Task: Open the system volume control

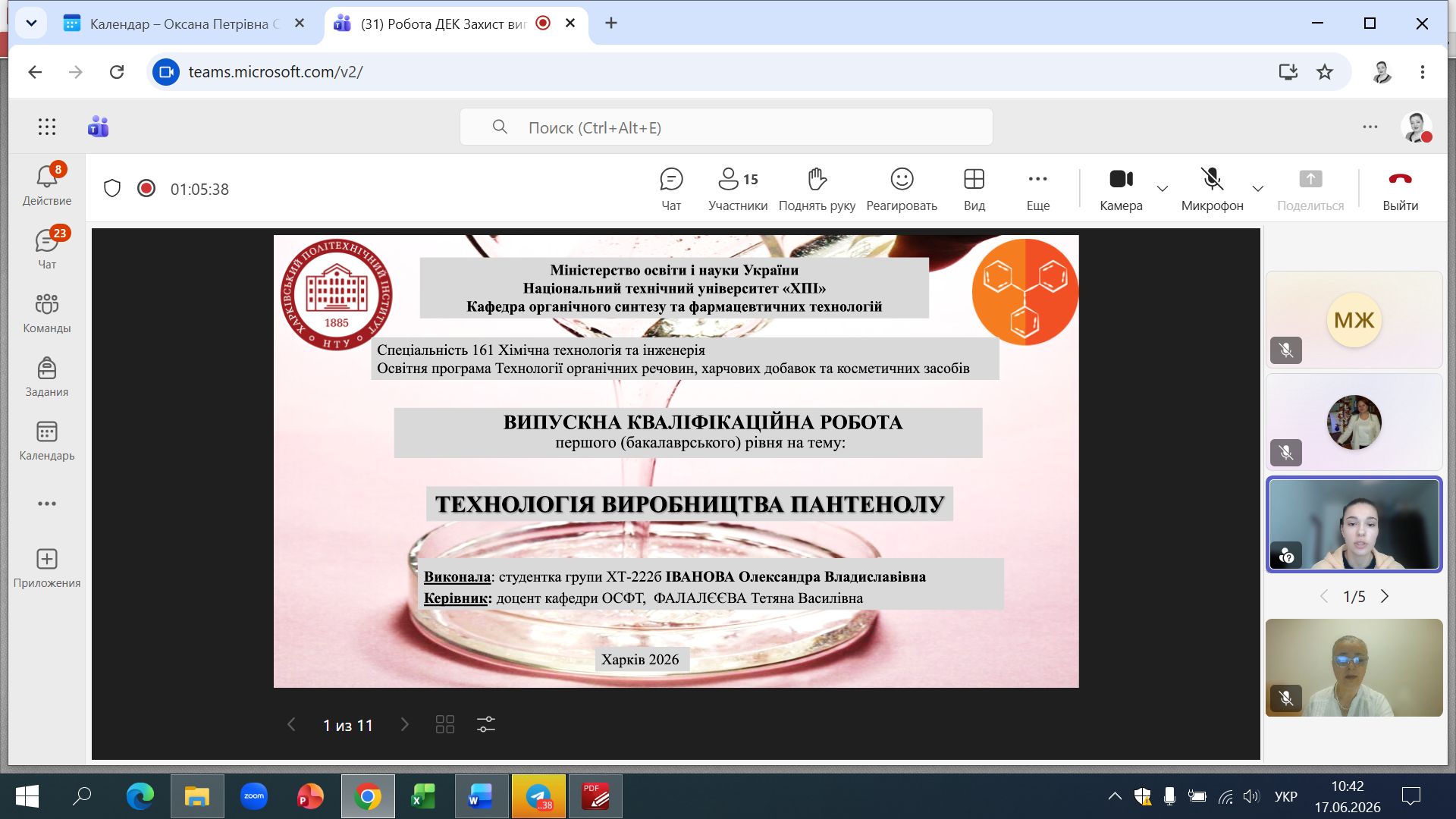Action: (1251, 796)
